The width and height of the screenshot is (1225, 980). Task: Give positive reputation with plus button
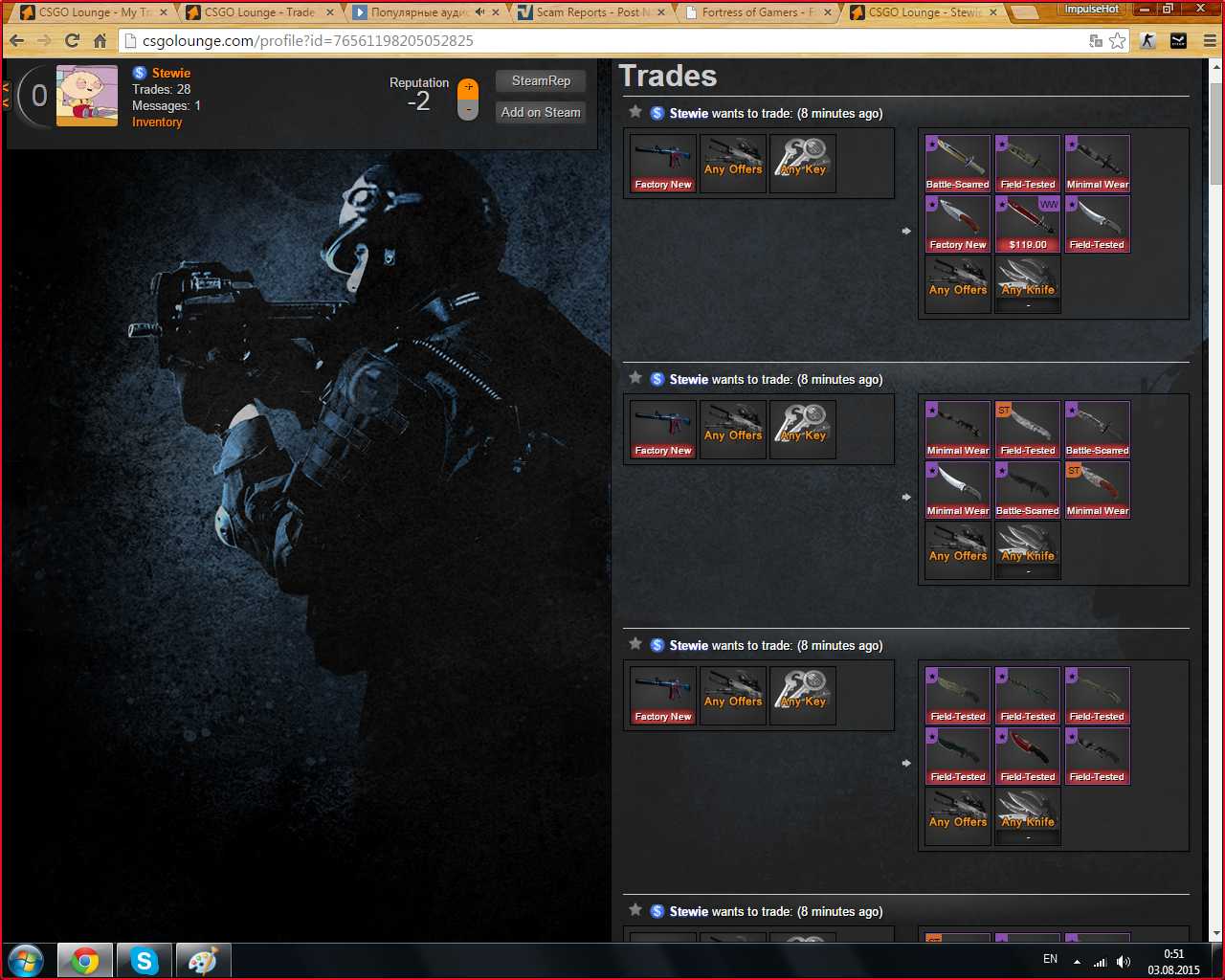click(x=468, y=88)
